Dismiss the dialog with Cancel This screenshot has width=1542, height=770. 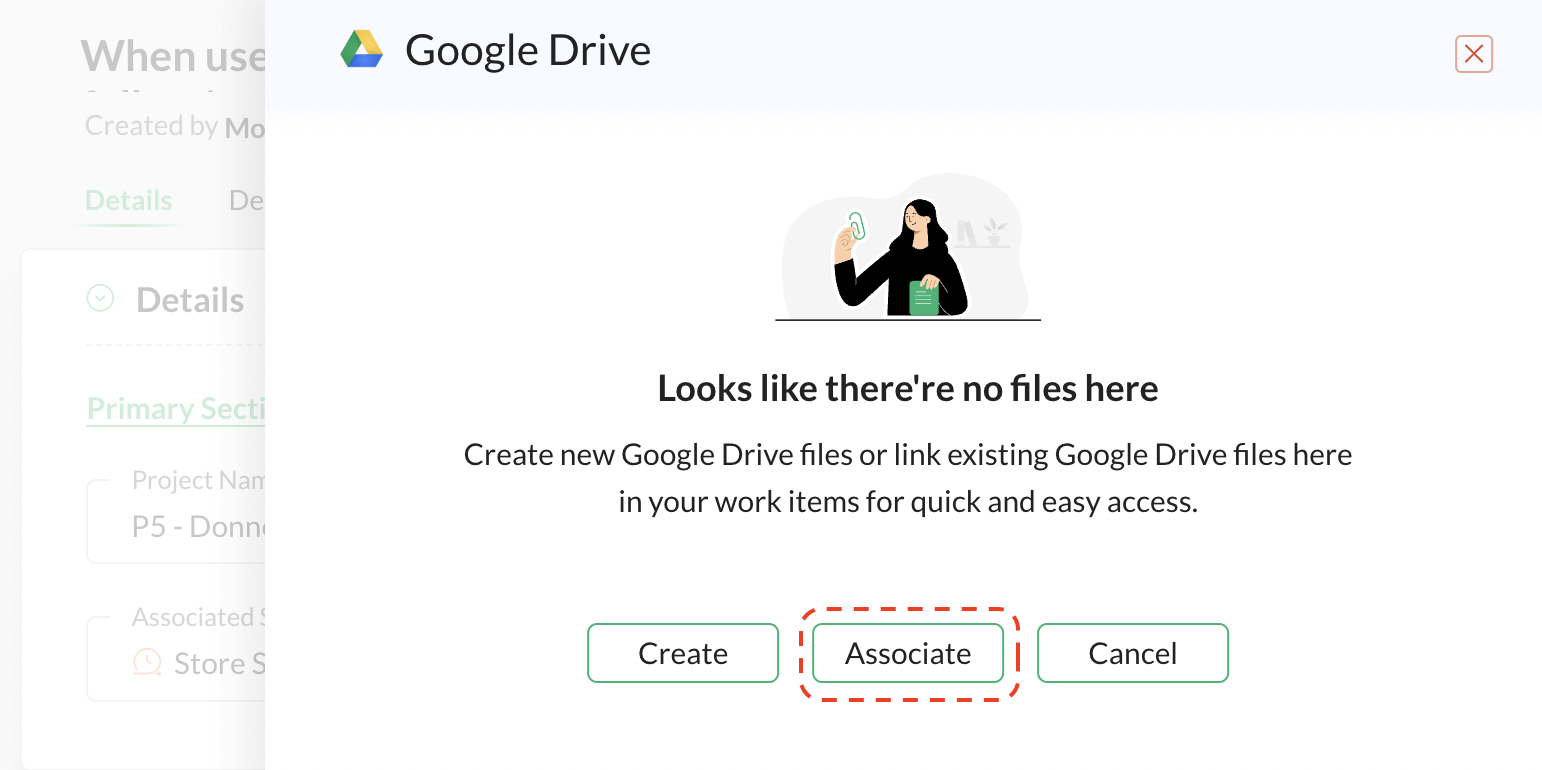coord(1133,653)
